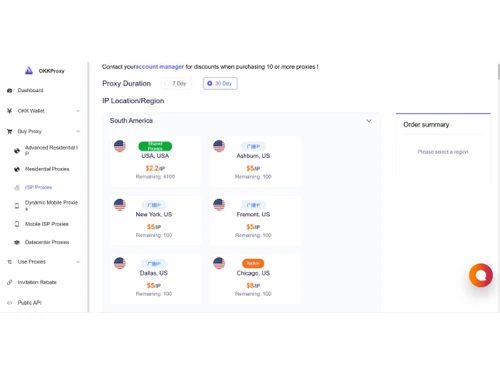Click the US flag on Ashburn card
The image size is (500, 375).
(x=219, y=146)
